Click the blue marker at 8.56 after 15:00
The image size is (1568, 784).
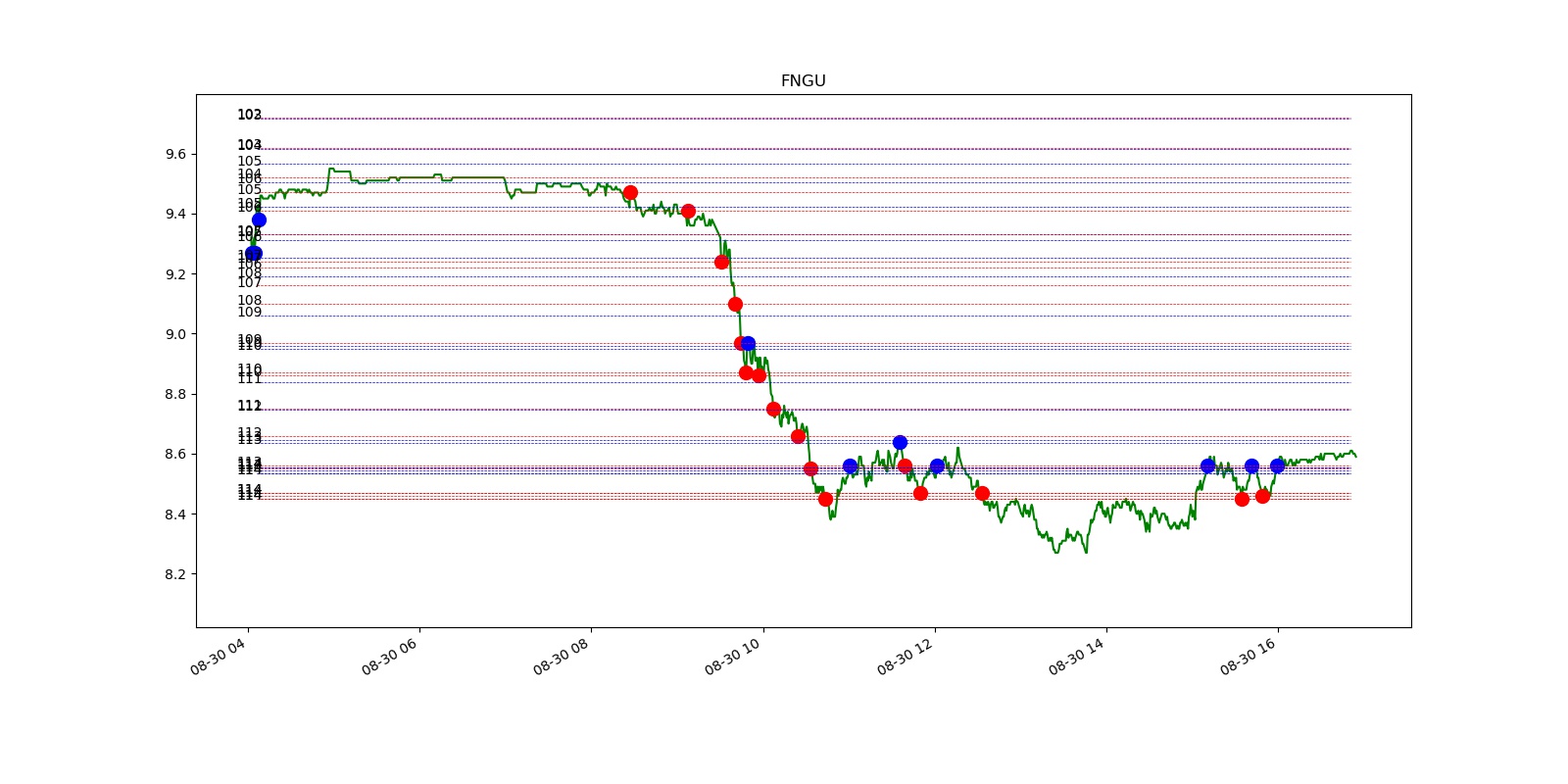(x=1207, y=465)
